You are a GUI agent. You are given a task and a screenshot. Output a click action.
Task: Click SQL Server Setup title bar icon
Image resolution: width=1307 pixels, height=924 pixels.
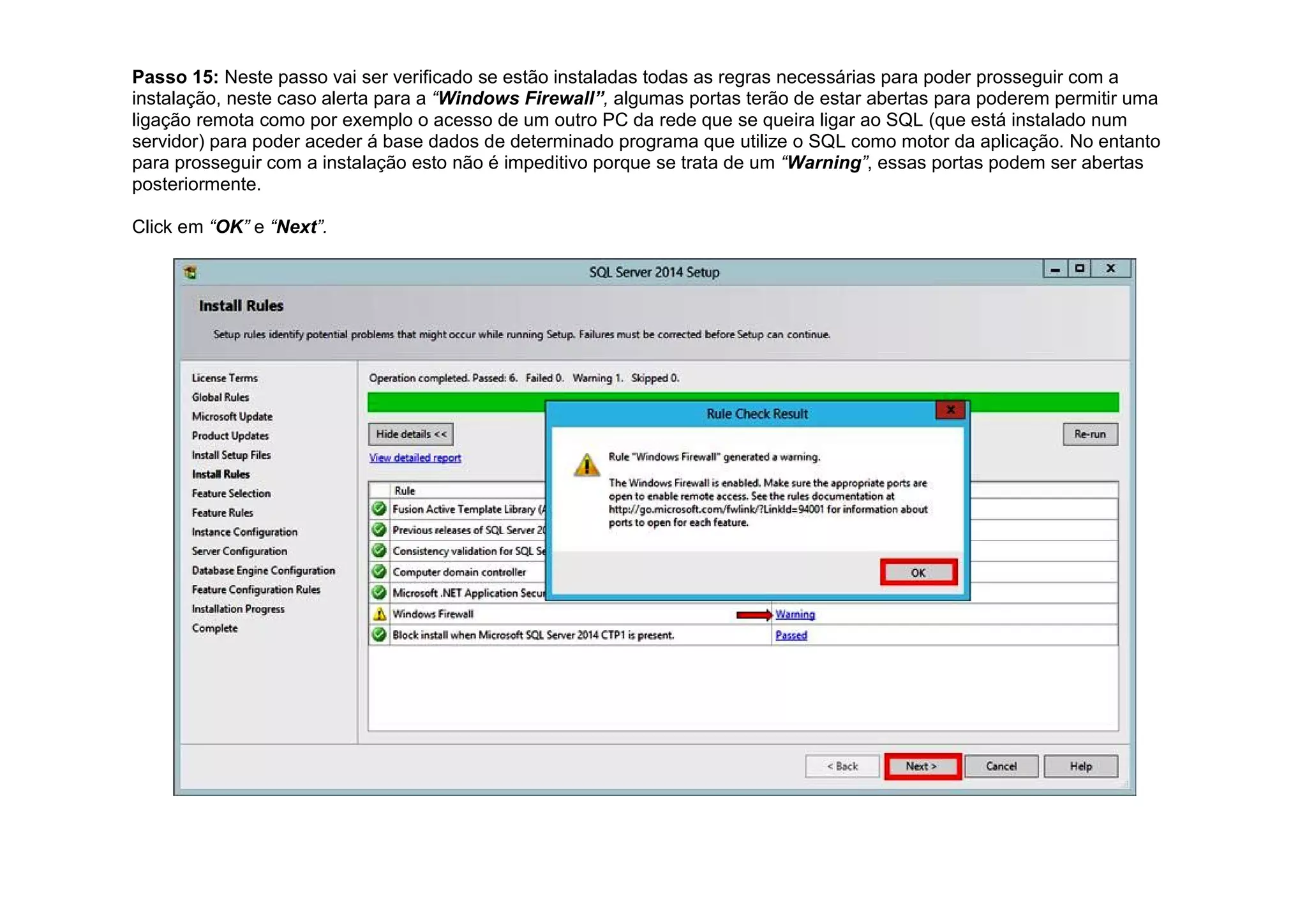coord(190,272)
